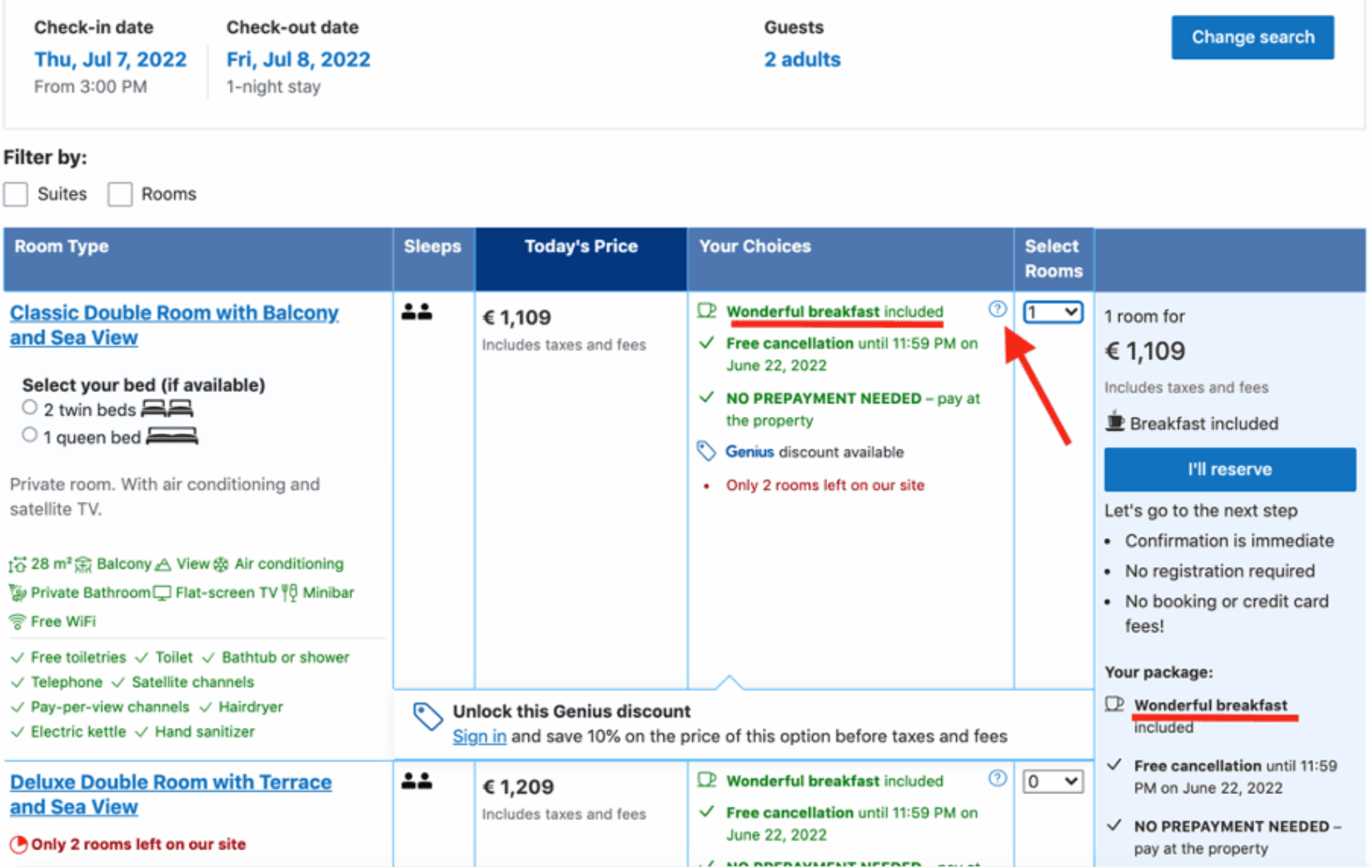Click the Deluxe Double Room with Terrace title

click(x=175, y=789)
